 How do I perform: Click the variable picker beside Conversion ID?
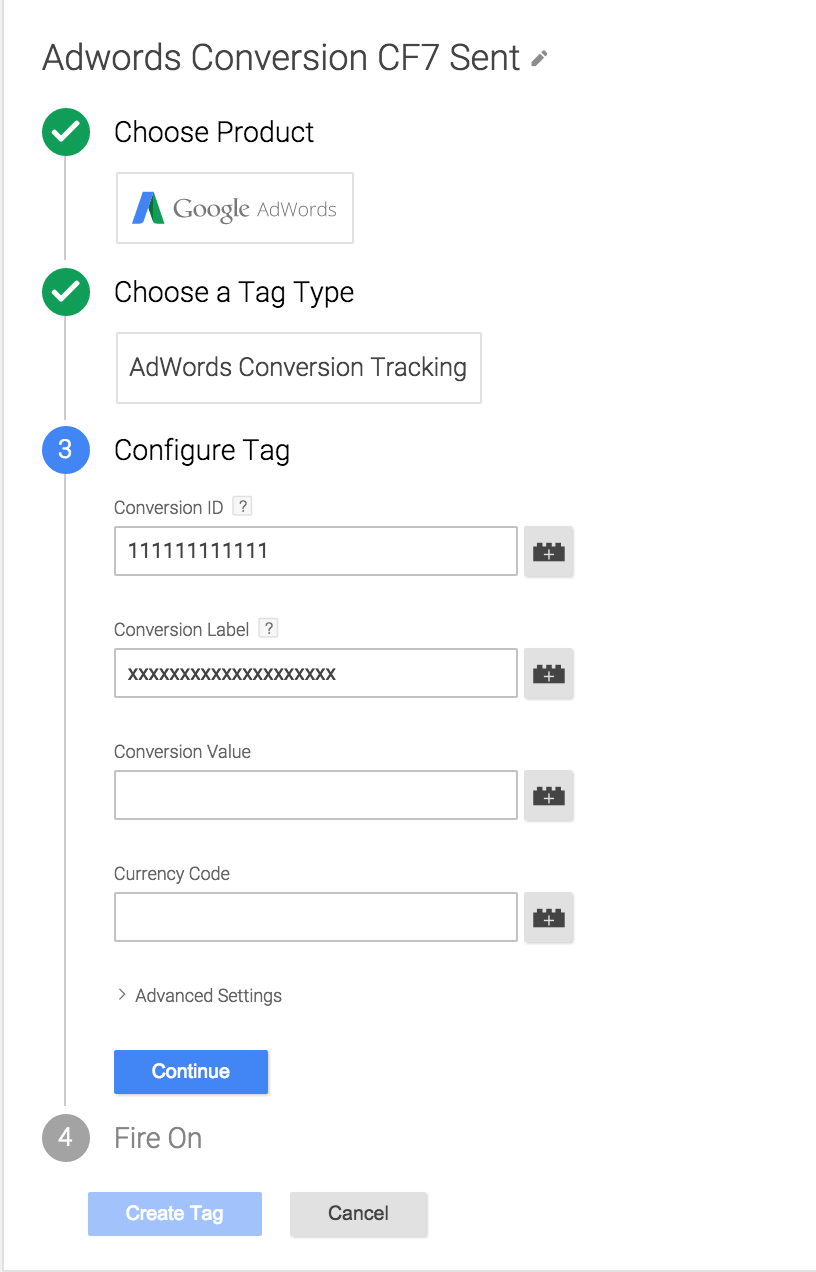[549, 551]
